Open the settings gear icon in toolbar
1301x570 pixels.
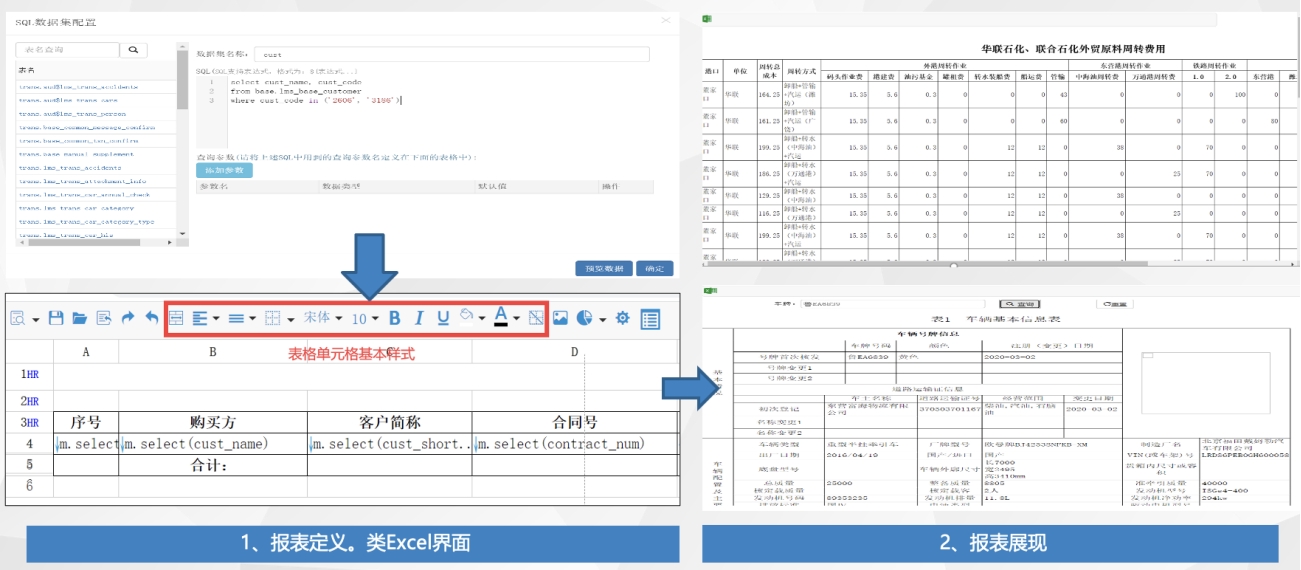pos(622,318)
